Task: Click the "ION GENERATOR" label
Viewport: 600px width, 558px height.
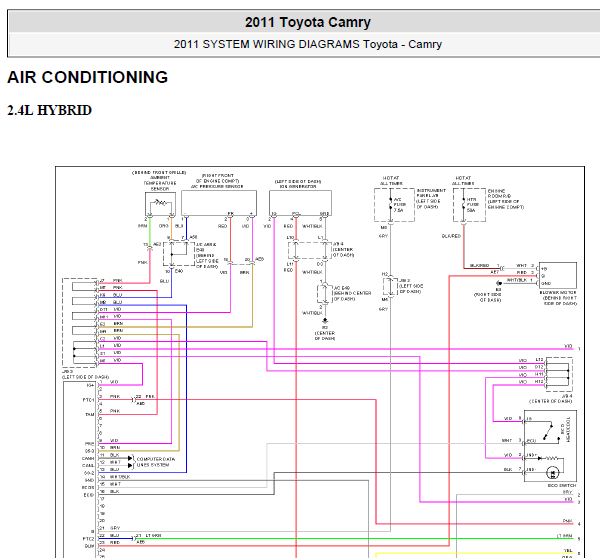Action: coord(298,186)
